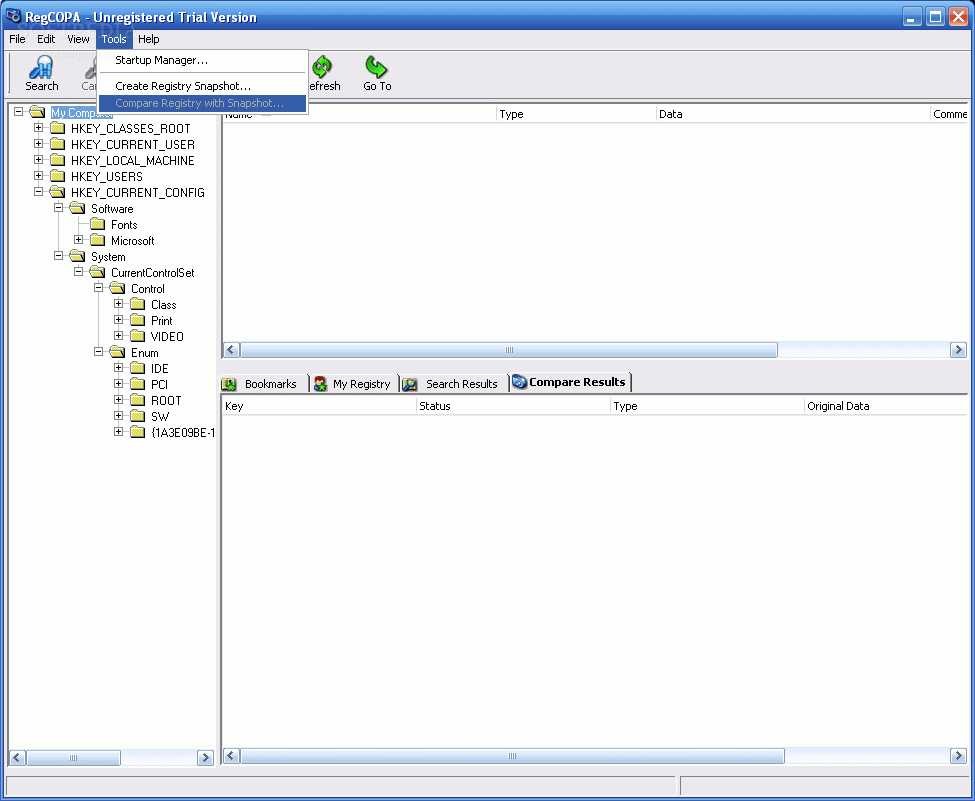
Task: Click the HKEY_USERS folder icon
Action: 58,177
